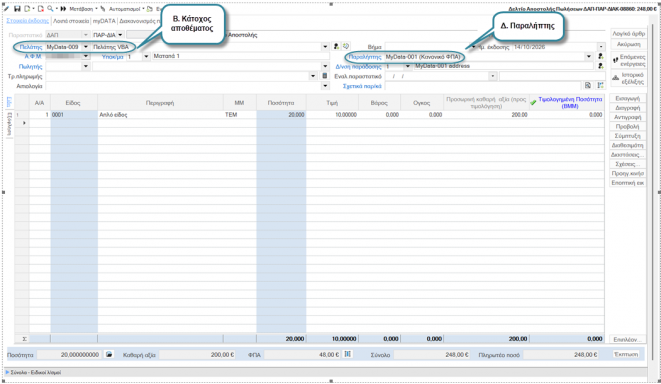Click the folder icon beside the Ποσότητα total field

click(109, 354)
